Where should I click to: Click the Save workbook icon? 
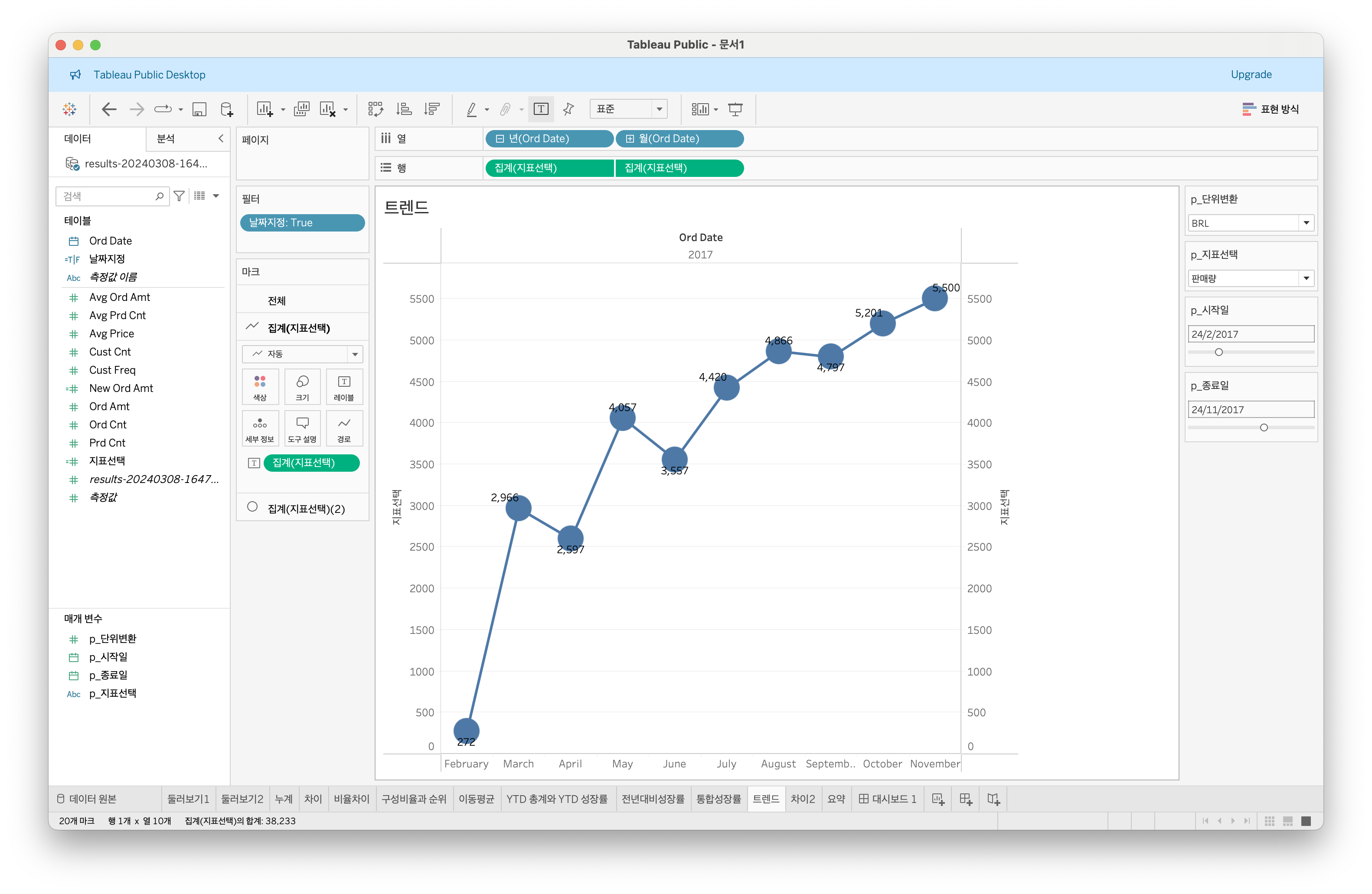tap(199, 109)
